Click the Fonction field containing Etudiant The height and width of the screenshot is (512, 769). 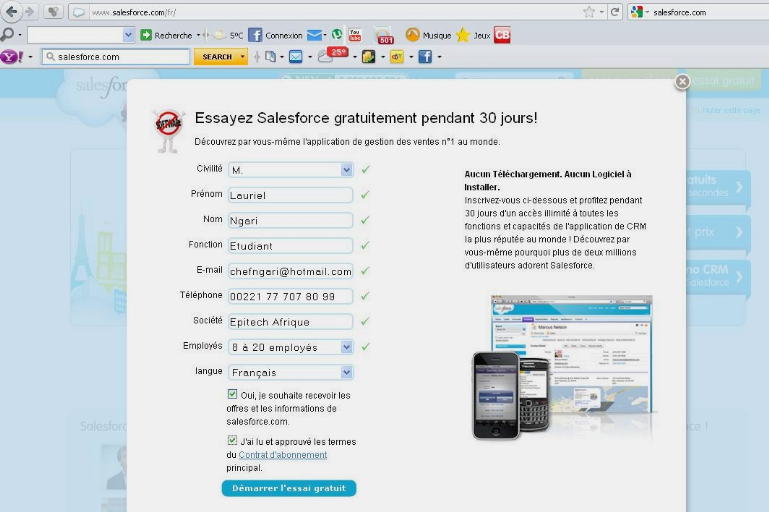click(x=290, y=246)
